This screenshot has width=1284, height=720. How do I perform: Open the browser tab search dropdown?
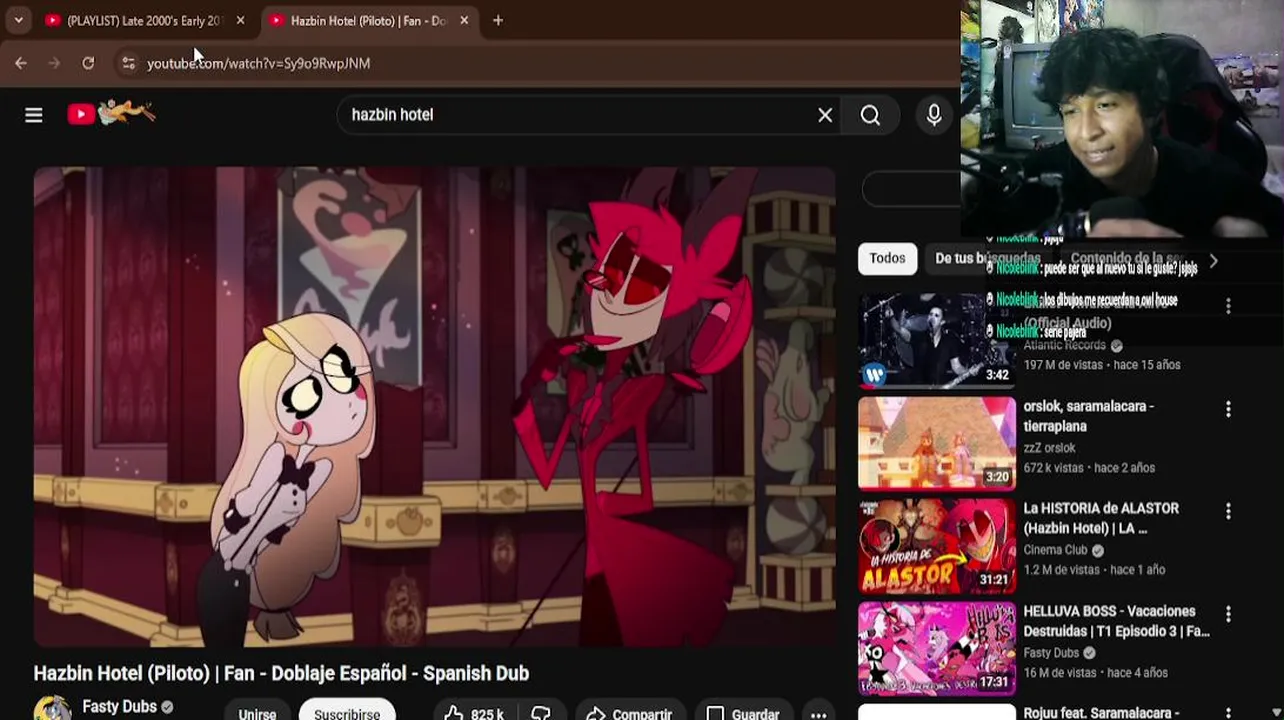pyautogui.click(x=18, y=20)
